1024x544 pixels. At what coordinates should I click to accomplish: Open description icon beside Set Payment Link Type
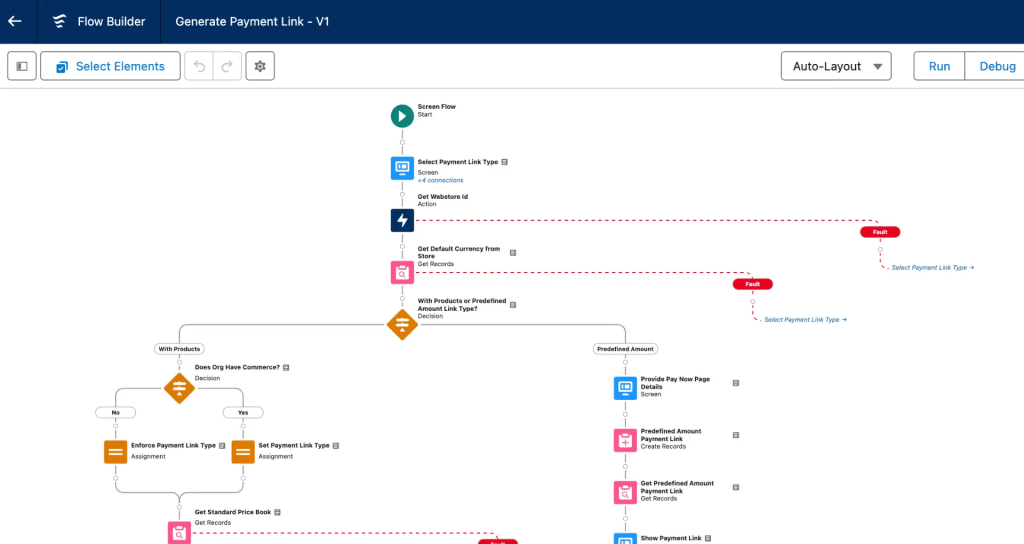[336, 446]
